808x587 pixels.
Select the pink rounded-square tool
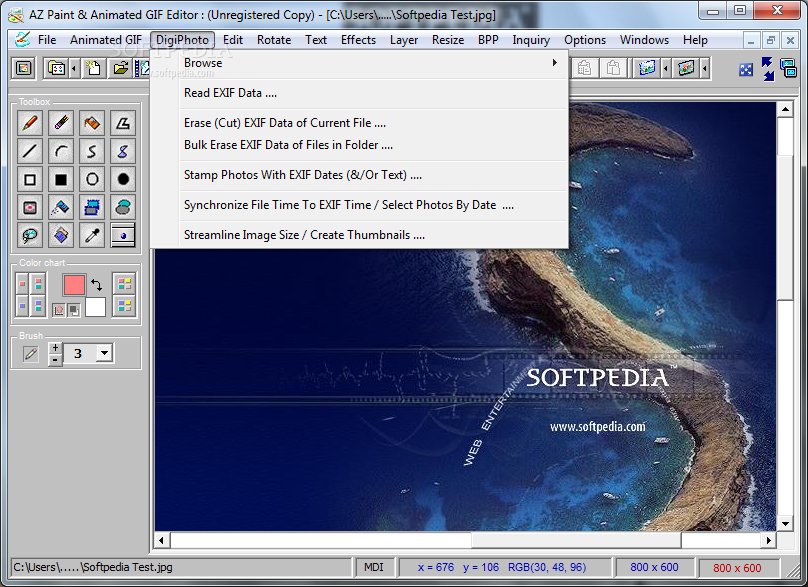tap(30, 207)
